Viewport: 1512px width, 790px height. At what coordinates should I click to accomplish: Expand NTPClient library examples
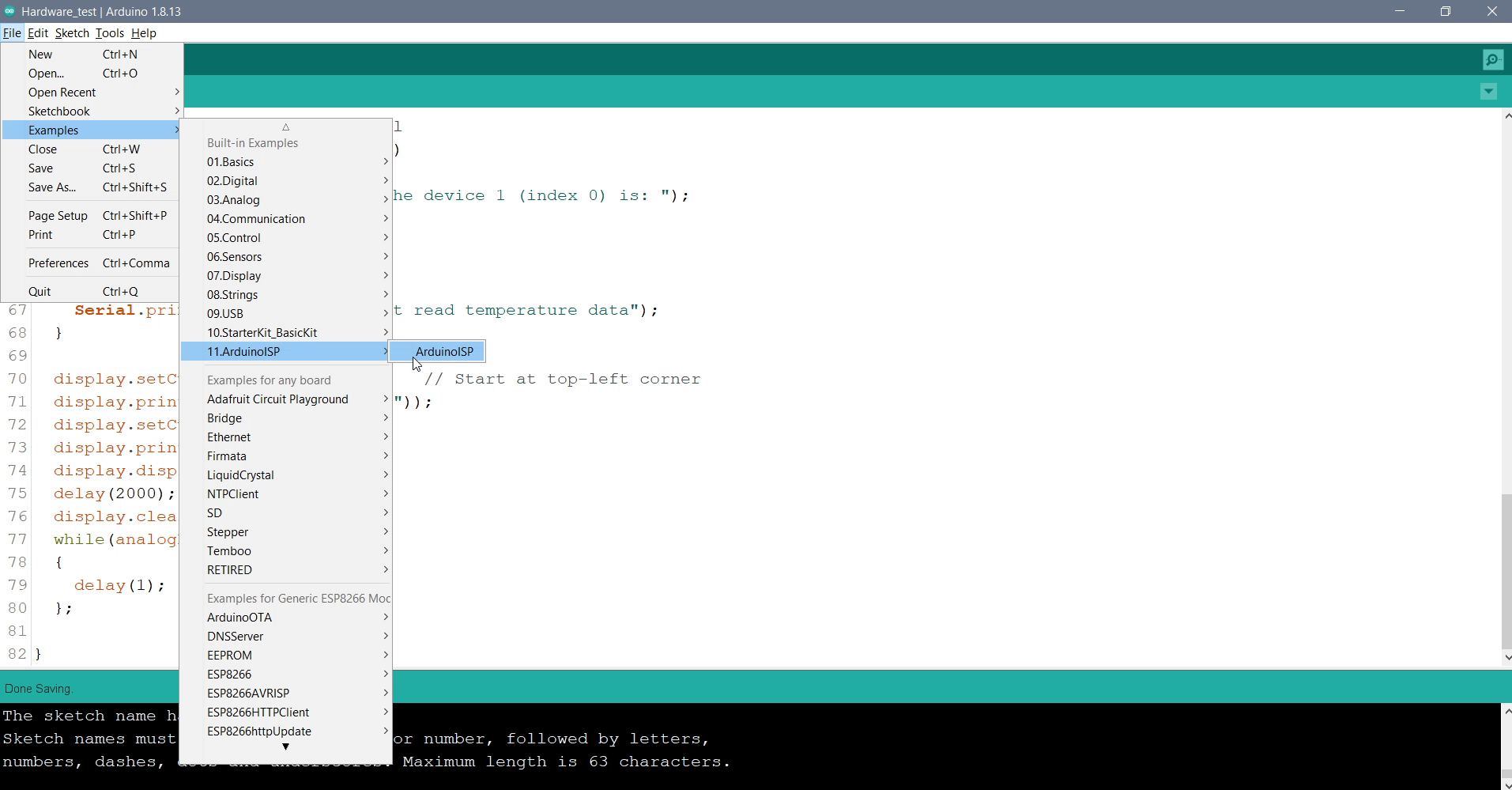pyautogui.click(x=286, y=494)
